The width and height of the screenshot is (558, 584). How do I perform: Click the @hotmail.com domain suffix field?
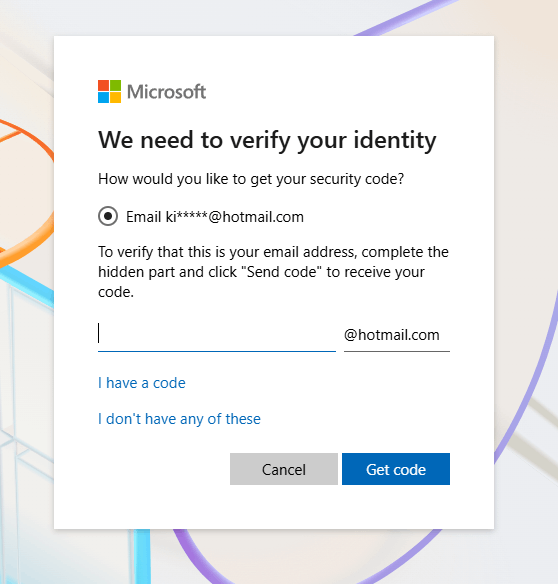(397, 335)
